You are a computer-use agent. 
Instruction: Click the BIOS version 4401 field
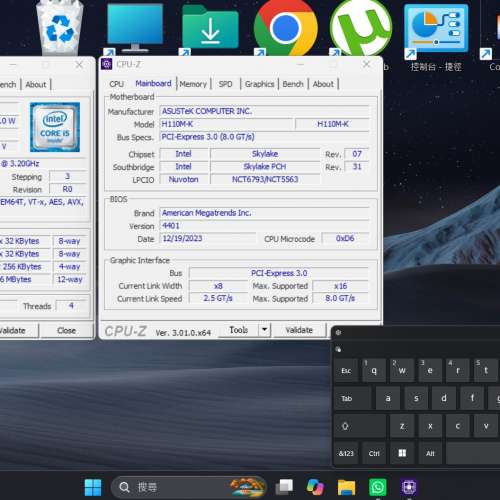(265, 226)
